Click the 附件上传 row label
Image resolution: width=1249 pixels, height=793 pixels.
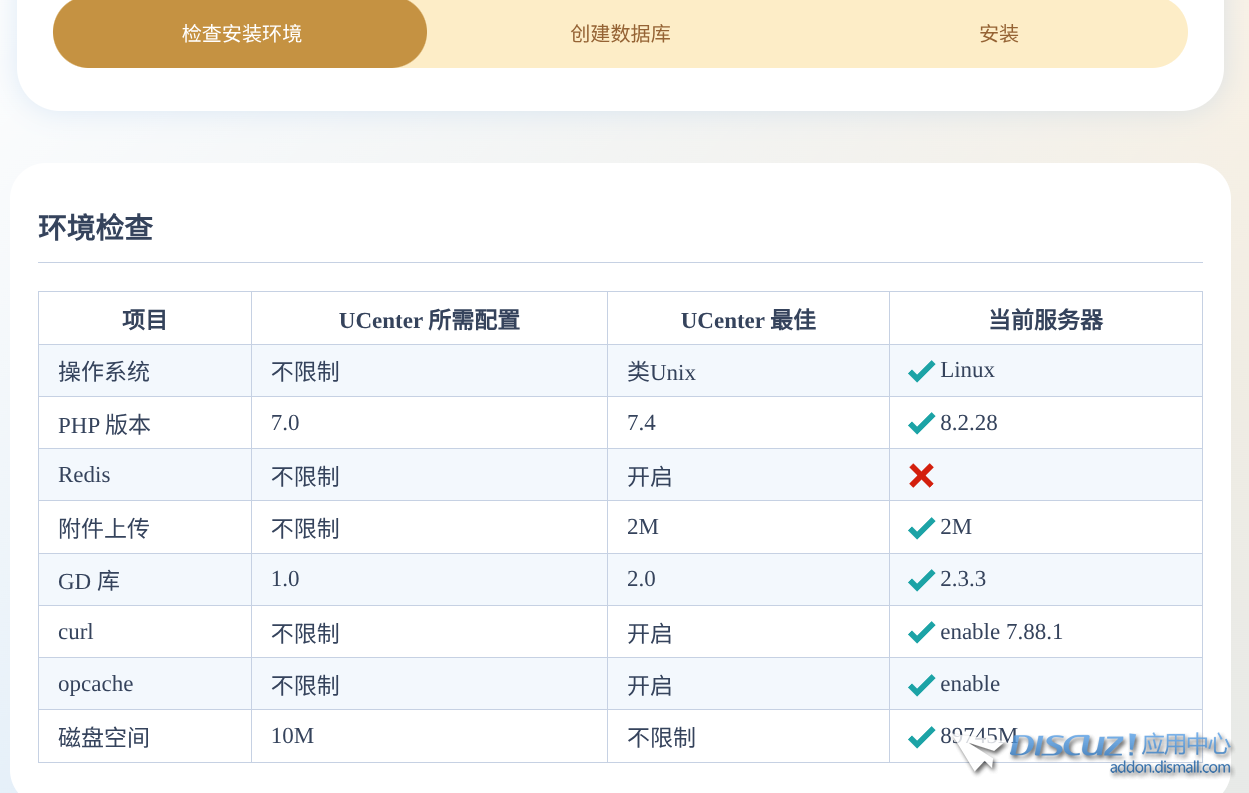104,528
